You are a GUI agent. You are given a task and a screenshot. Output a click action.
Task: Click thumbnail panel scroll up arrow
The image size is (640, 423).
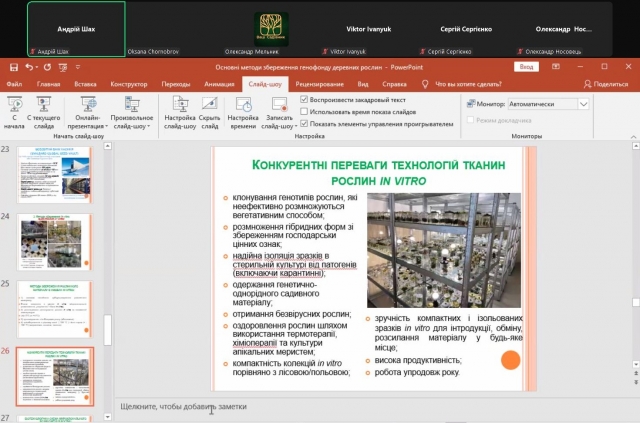(x=107, y=146)
